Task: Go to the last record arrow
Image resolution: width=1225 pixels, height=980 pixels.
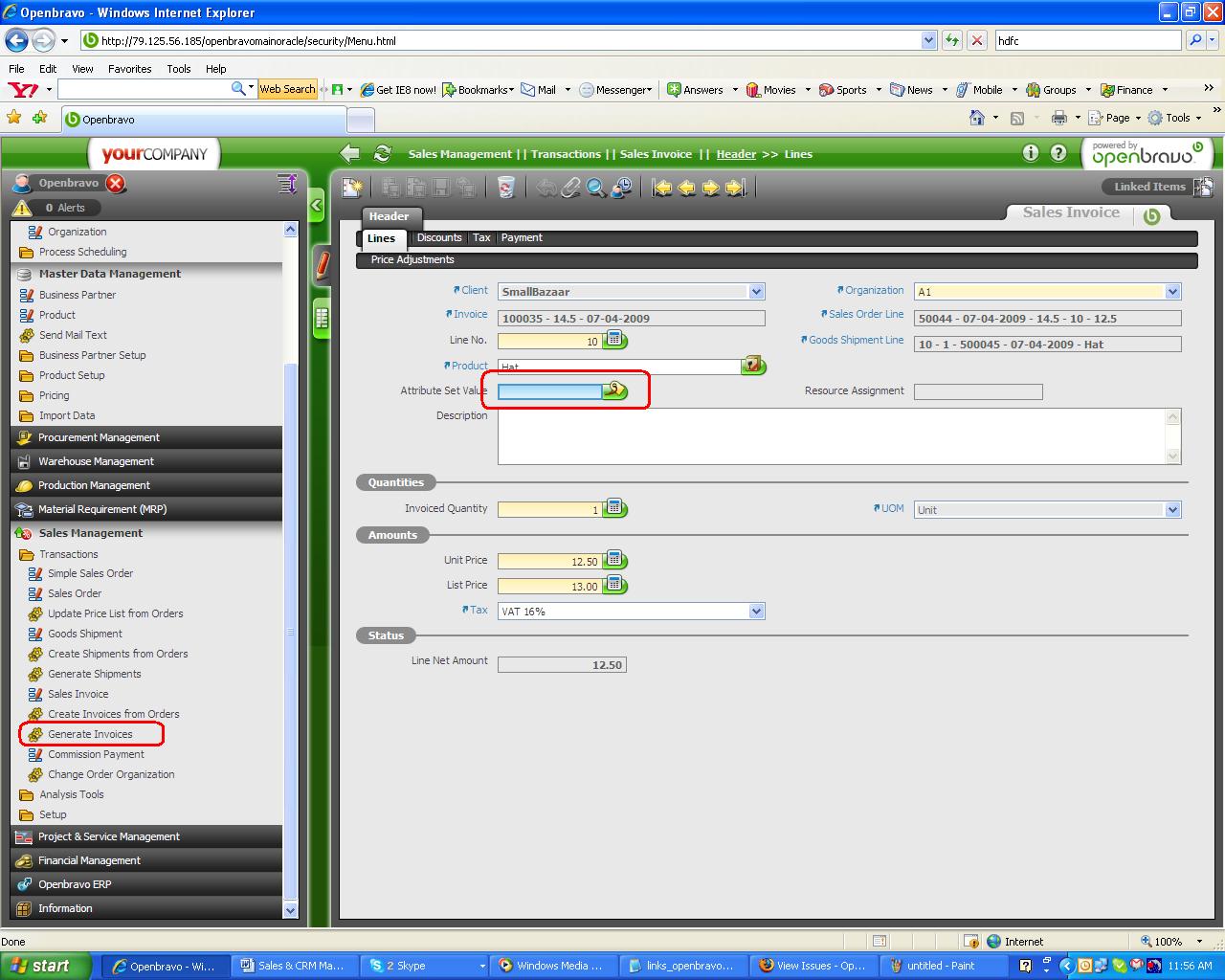Action: pyautogui.click(x=735, y=188)
